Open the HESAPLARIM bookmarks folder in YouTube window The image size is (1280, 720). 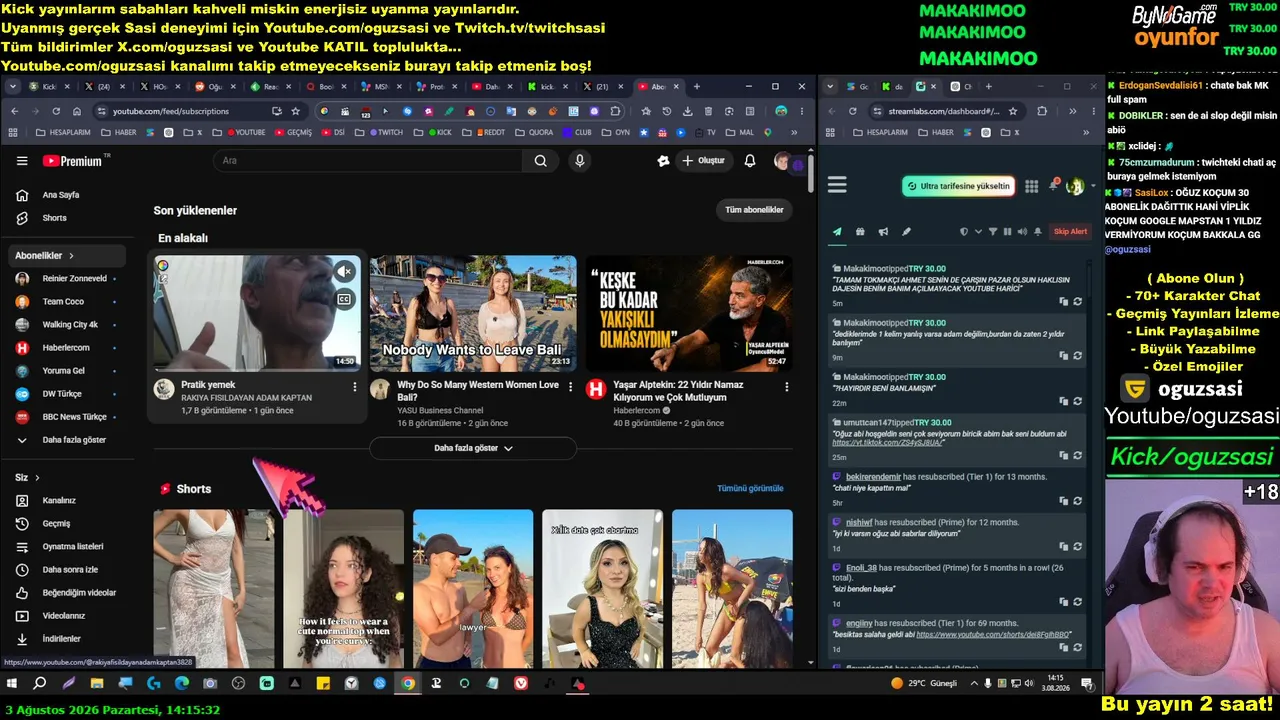click(63, 132)
